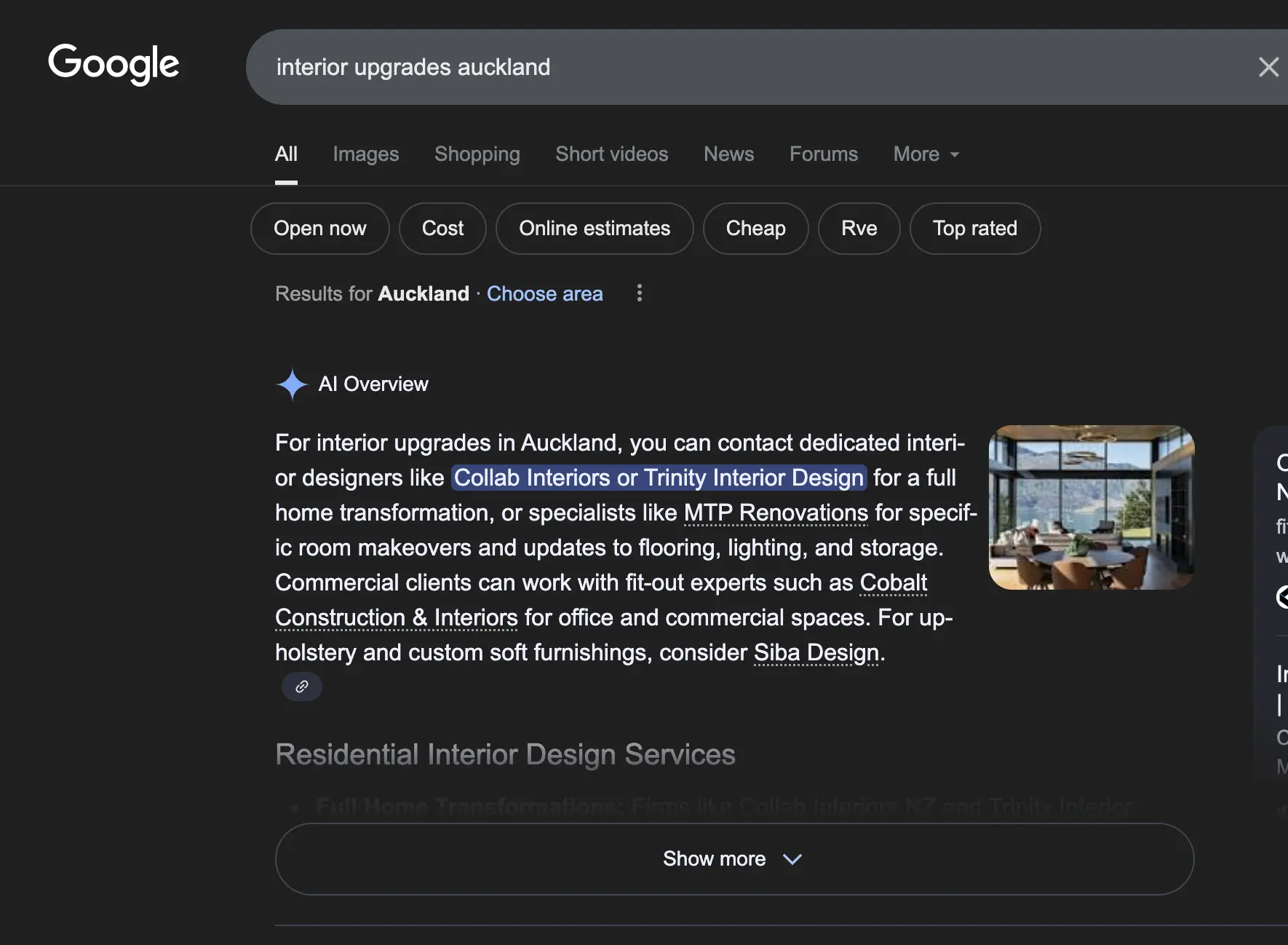The height and width of the screenshot is (945, 1288).
Task: Expand AI Overview with Show more
Action: pyautogui.click(x=734, y=859)
